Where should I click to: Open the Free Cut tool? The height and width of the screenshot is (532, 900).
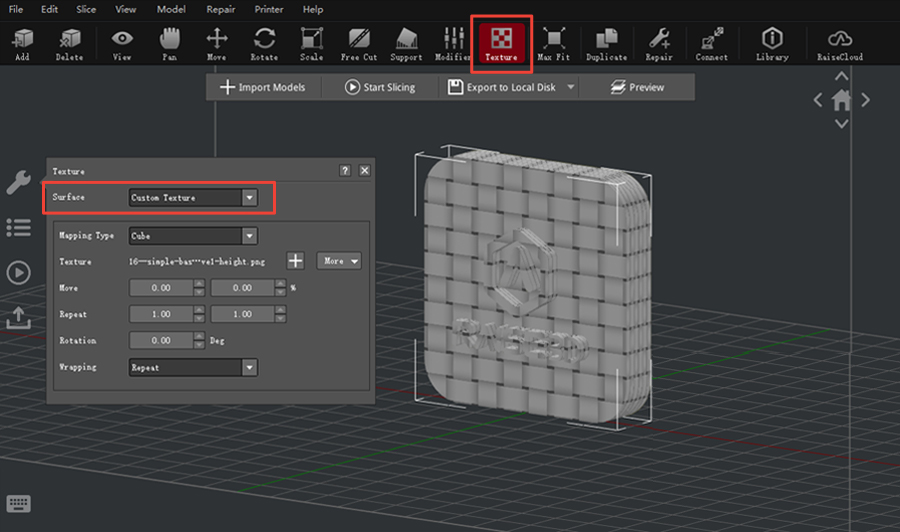pos(359,44)
